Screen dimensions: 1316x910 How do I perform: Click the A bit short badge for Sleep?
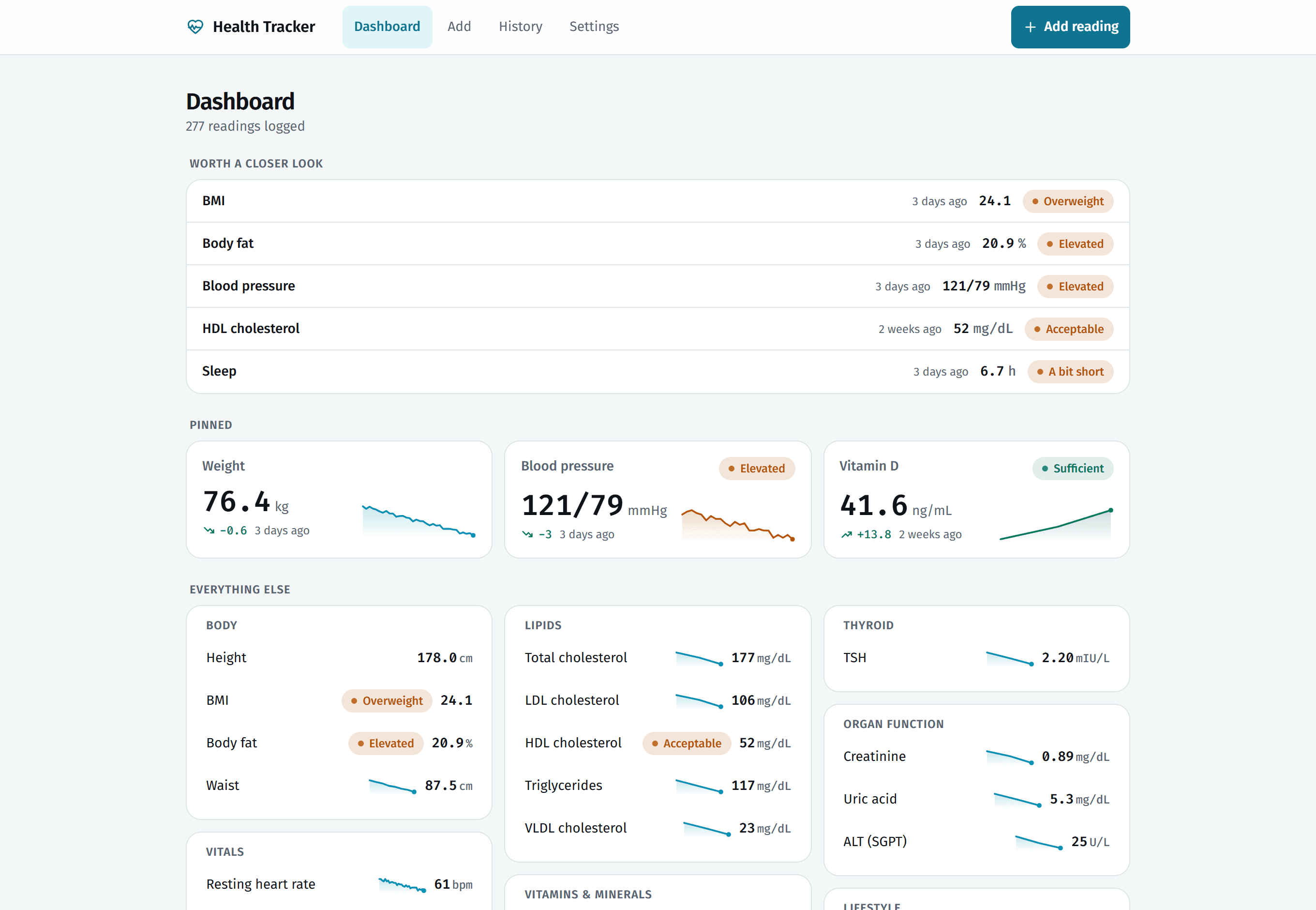pyautogui.click(x=1070, y=372)
